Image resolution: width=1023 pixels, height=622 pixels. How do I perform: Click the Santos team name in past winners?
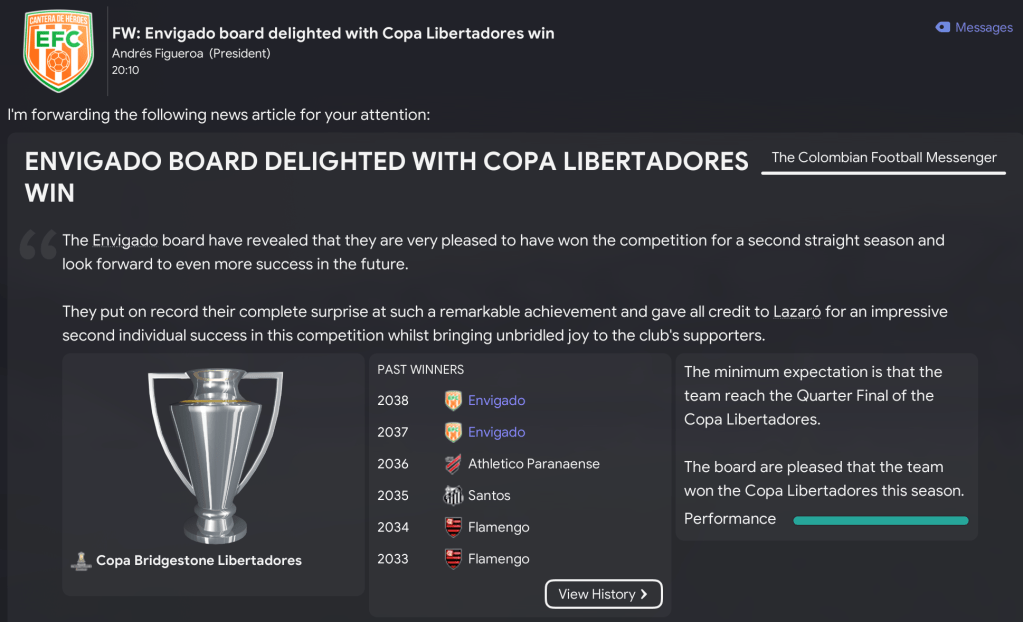click(x=489, y=496)
